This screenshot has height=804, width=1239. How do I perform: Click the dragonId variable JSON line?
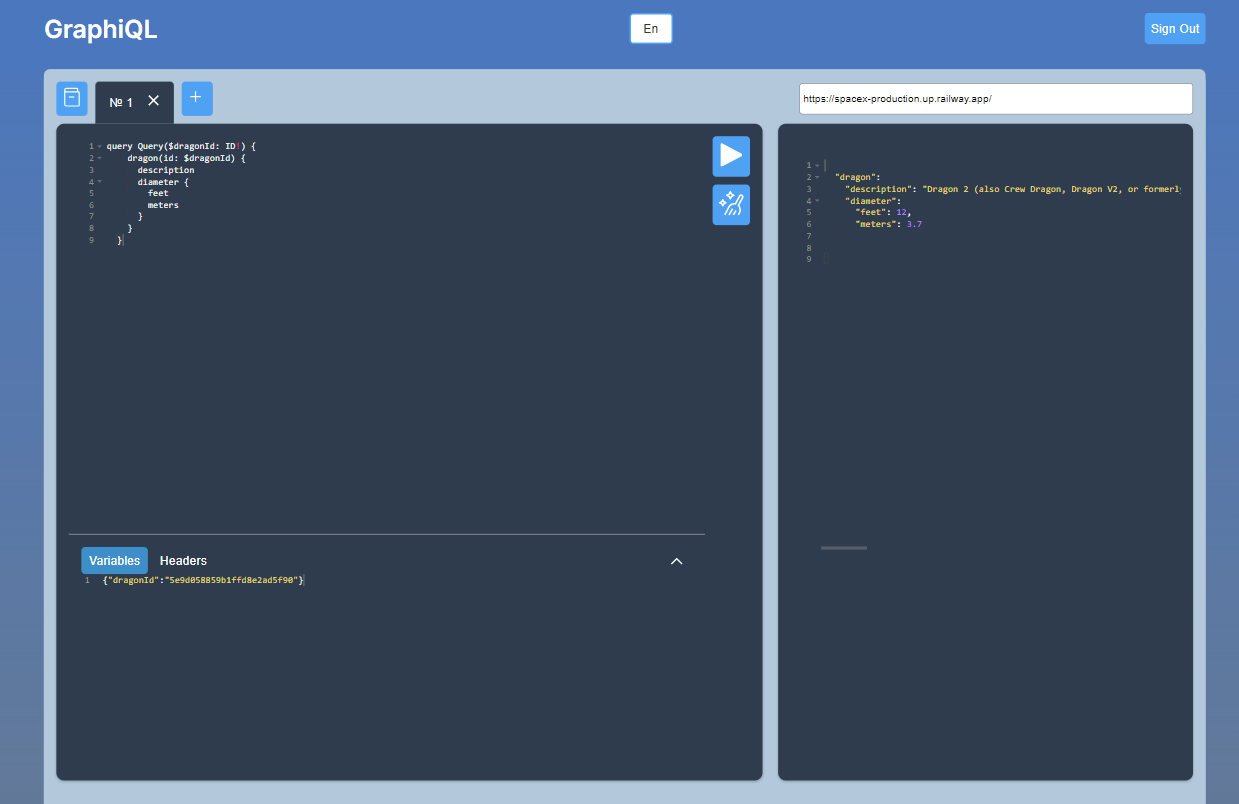tap(203, 580)
